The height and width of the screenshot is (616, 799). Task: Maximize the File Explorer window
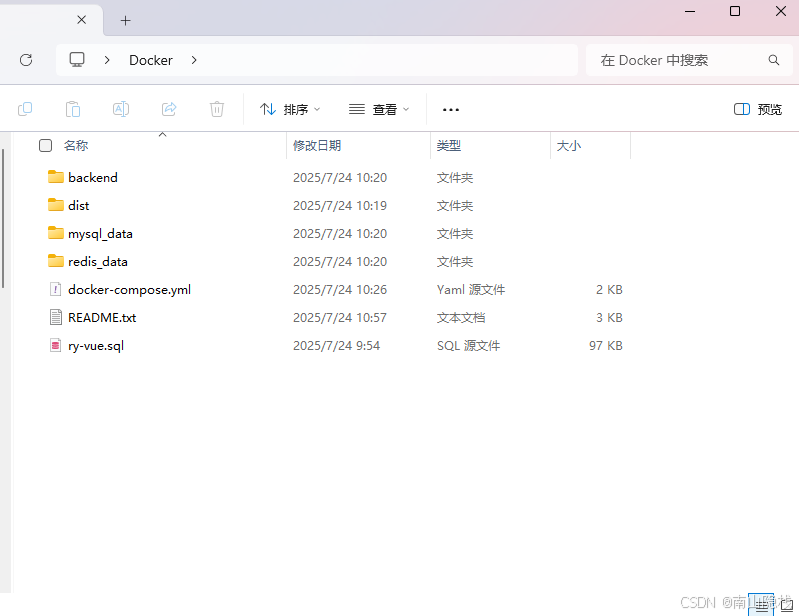coord(735,11)
